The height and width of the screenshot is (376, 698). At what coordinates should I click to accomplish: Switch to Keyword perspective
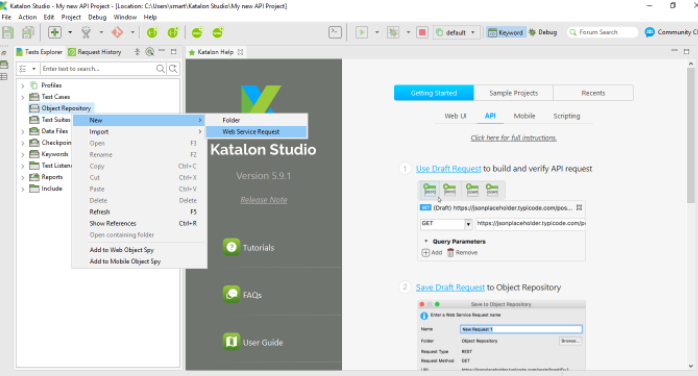click(505, 32)
